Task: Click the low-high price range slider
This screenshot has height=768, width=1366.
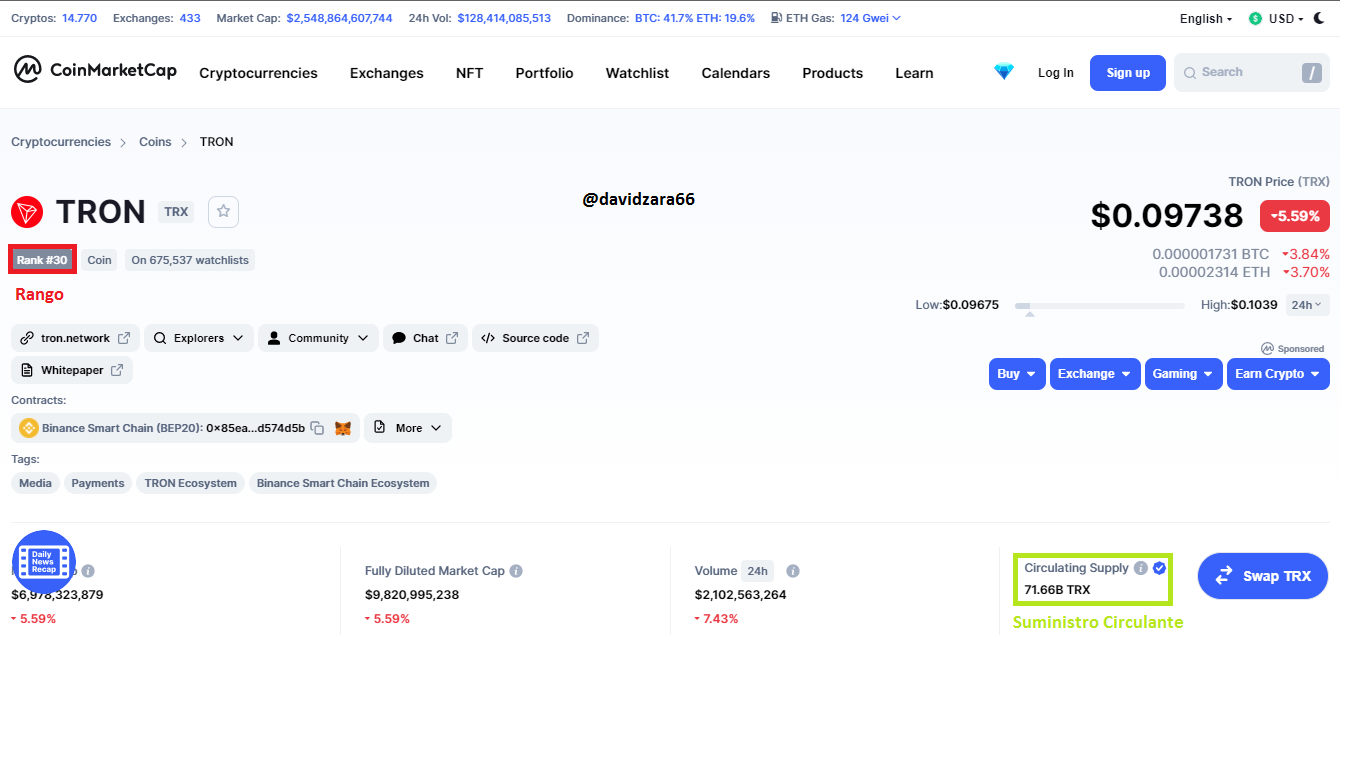Action: click(x=1100, y=306)
